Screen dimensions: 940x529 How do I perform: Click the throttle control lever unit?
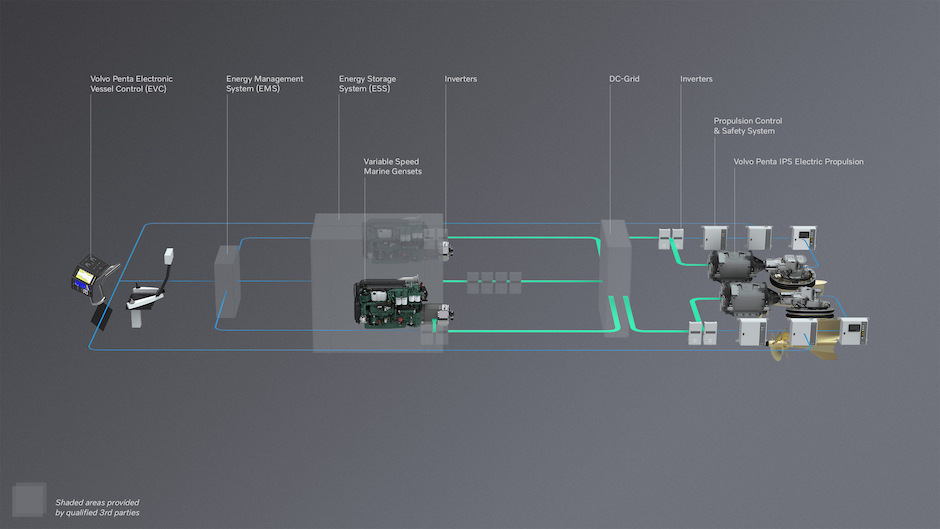click(143, 301)
